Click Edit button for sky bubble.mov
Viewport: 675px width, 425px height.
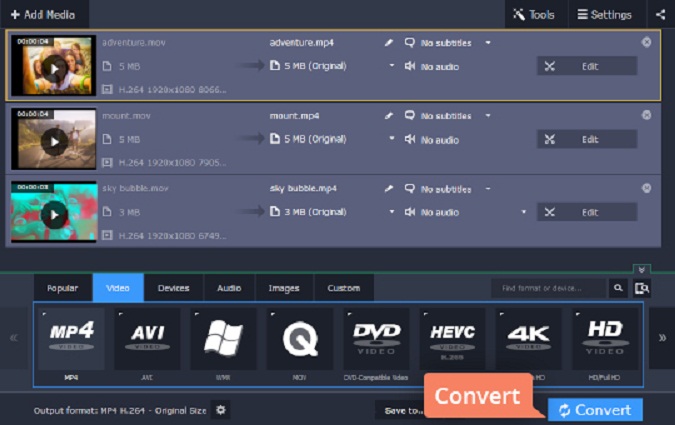pyautogui.click(x=587, y=212)
